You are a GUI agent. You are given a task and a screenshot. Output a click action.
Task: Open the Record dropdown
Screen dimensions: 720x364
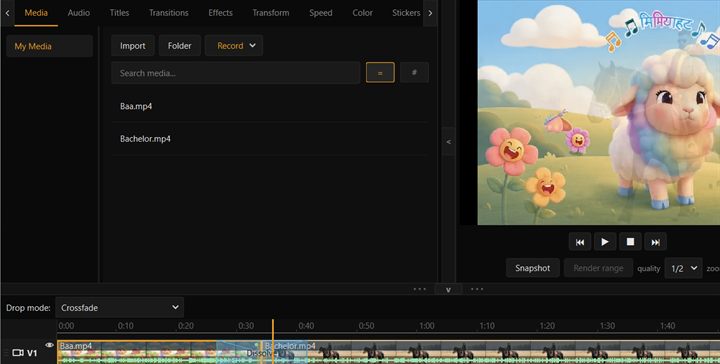[x=234, y=45]
